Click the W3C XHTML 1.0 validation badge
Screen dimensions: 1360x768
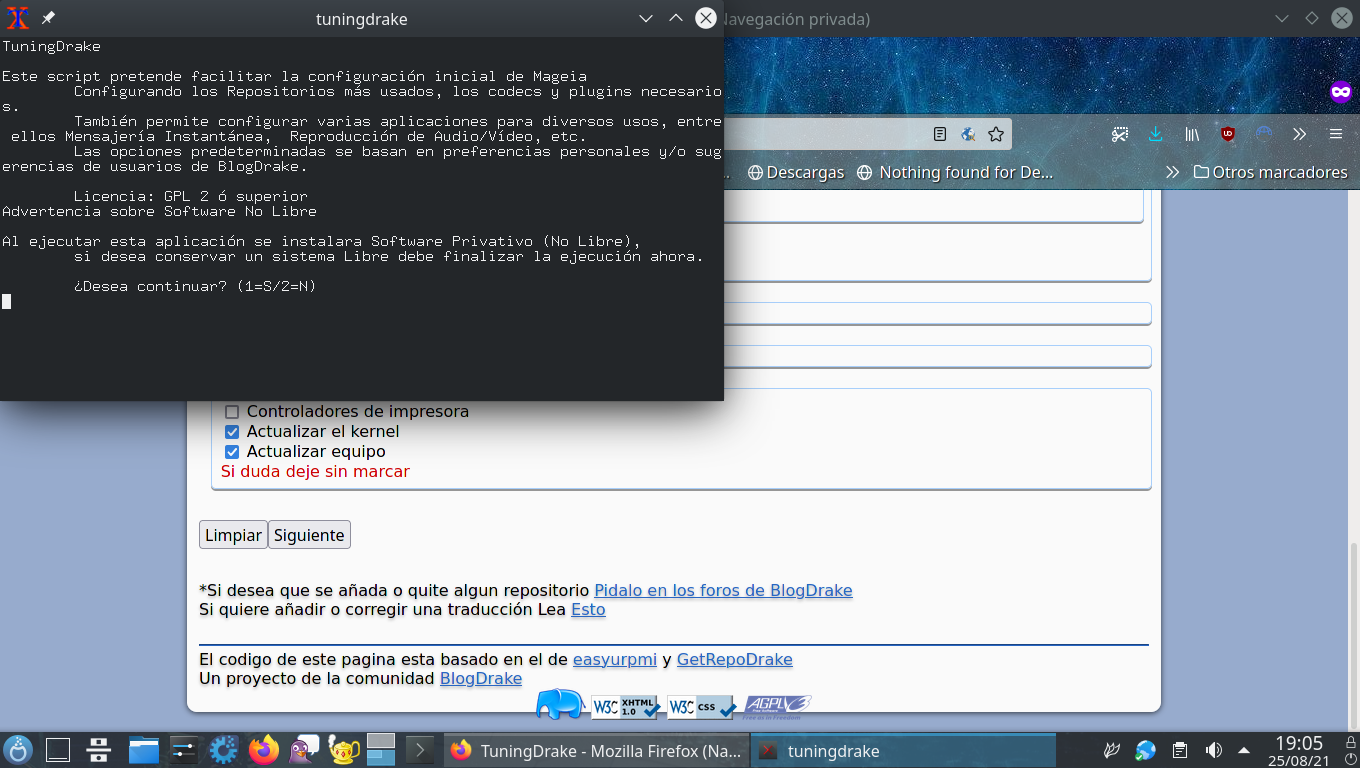point(626,707)
